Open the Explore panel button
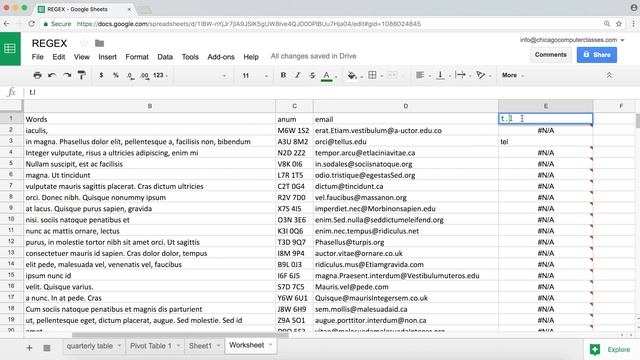The width and height of the screenshot is (640, 360). click(610, 349)
